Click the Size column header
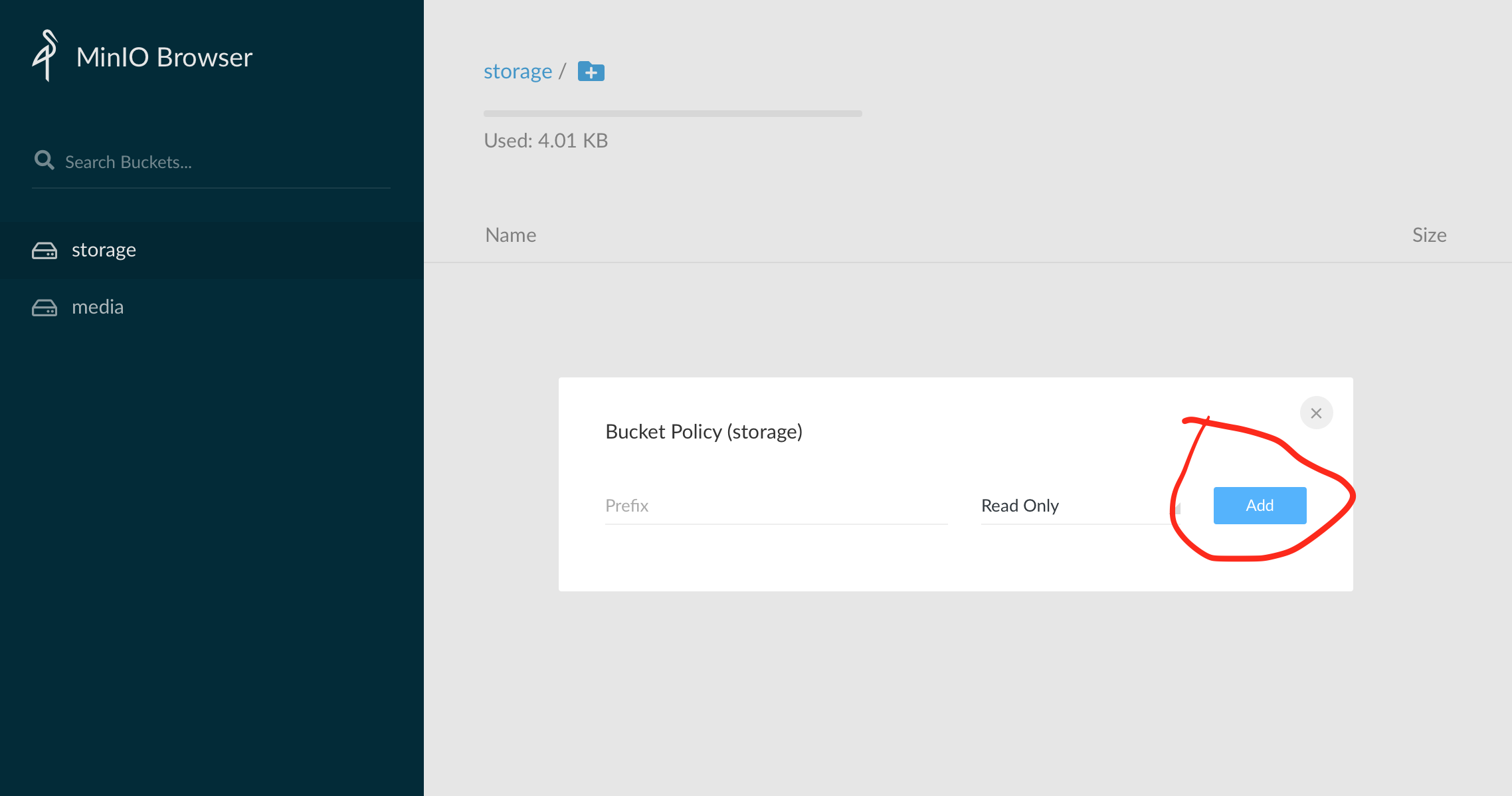 1429,235
